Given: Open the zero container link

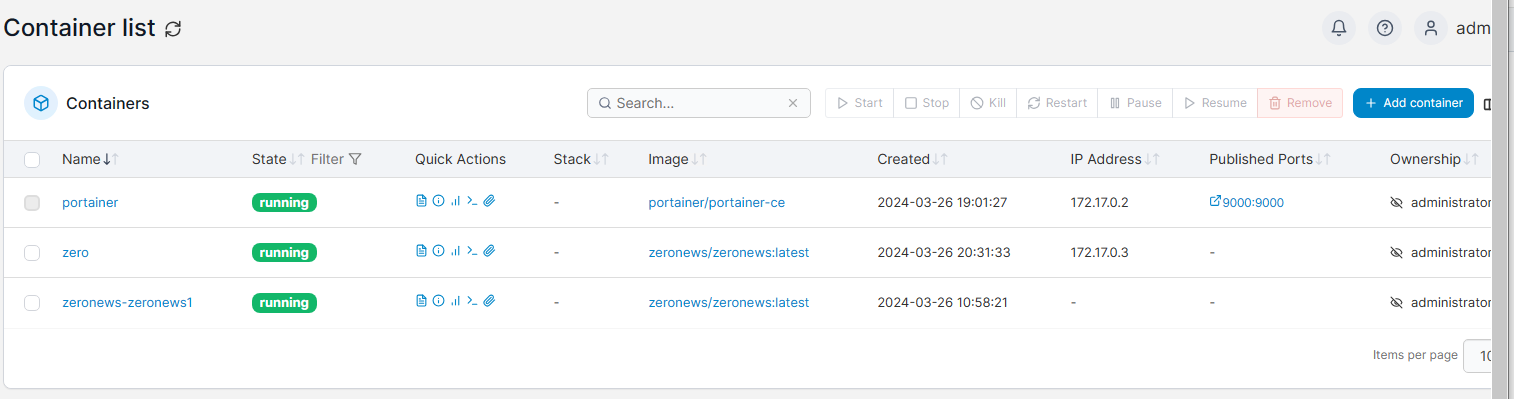Looking at the screenshot, I should coord(75,252).
